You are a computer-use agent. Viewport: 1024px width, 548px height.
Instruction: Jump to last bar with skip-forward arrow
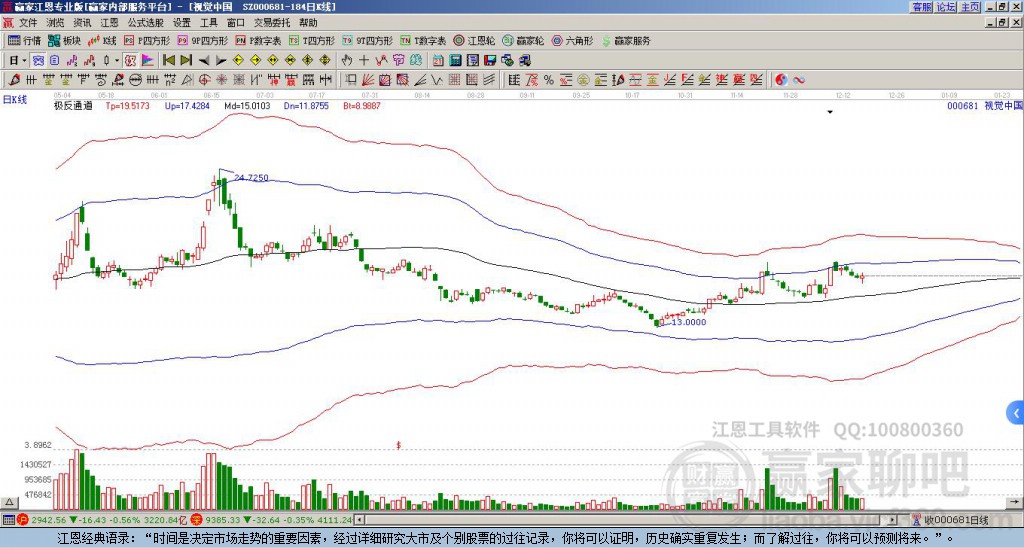(186, 61)
